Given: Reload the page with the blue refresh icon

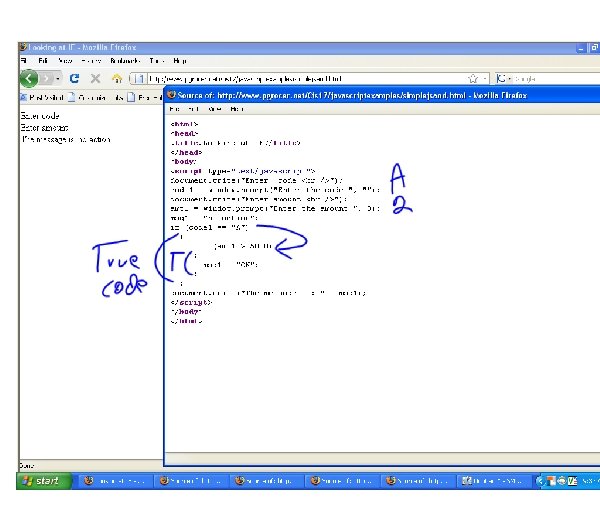Looking at the screenshot, I should click(x=74, y=78).
